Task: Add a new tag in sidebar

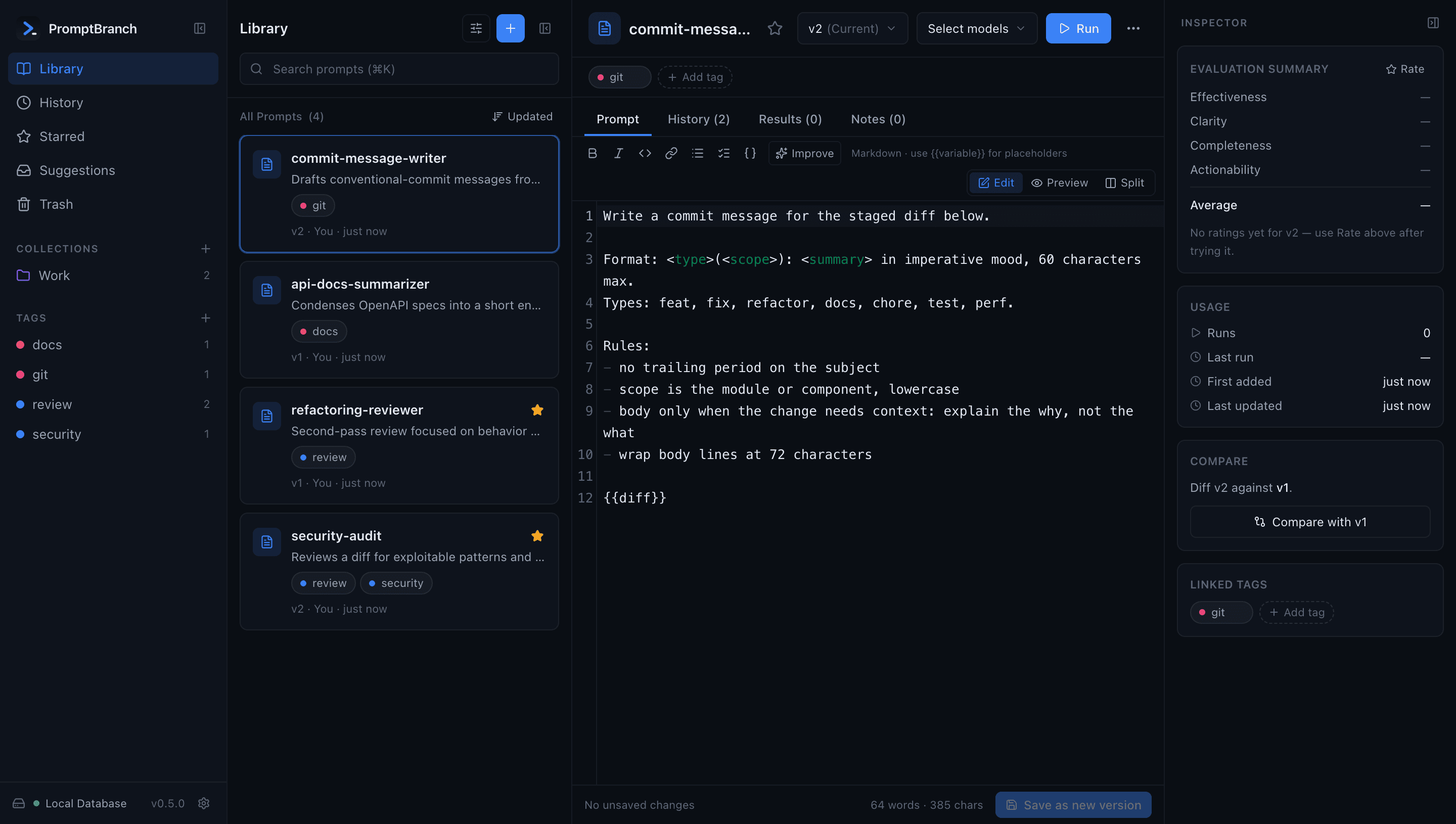Action: pyautogui.click(x=205, y=317)
